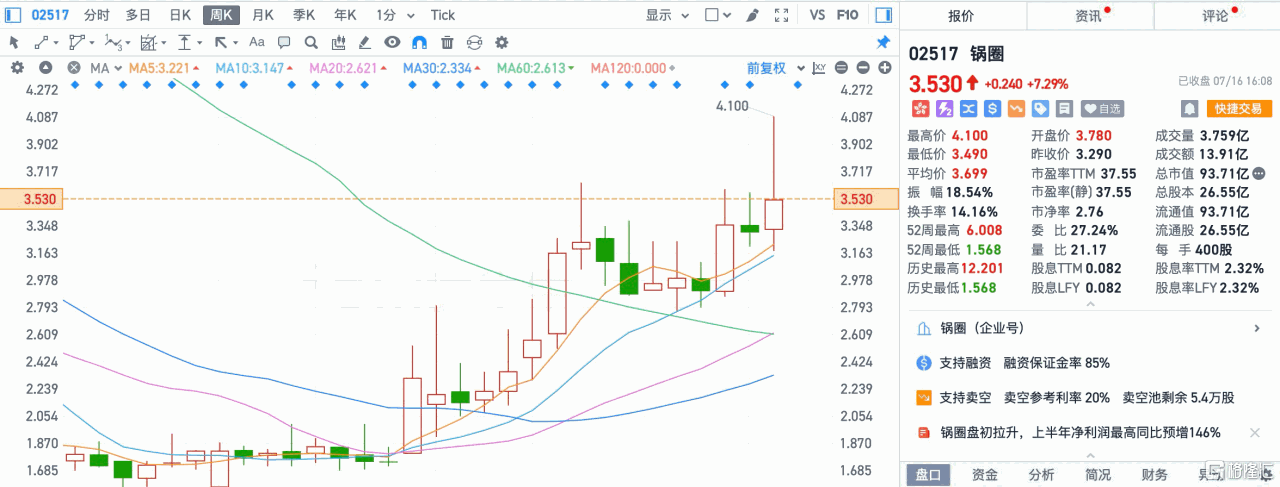This screenshot has height=487, width=1280.
Task: Select the cursor pointer drawing tool
Action: pos(14,42)
